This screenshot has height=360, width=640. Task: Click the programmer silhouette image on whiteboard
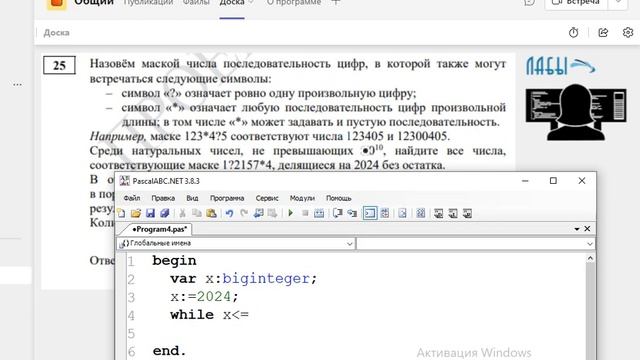[x=576, y=112]
